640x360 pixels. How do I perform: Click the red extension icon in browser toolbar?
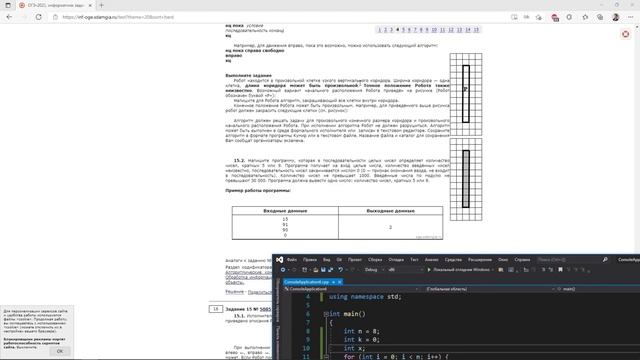click(555, 17)
